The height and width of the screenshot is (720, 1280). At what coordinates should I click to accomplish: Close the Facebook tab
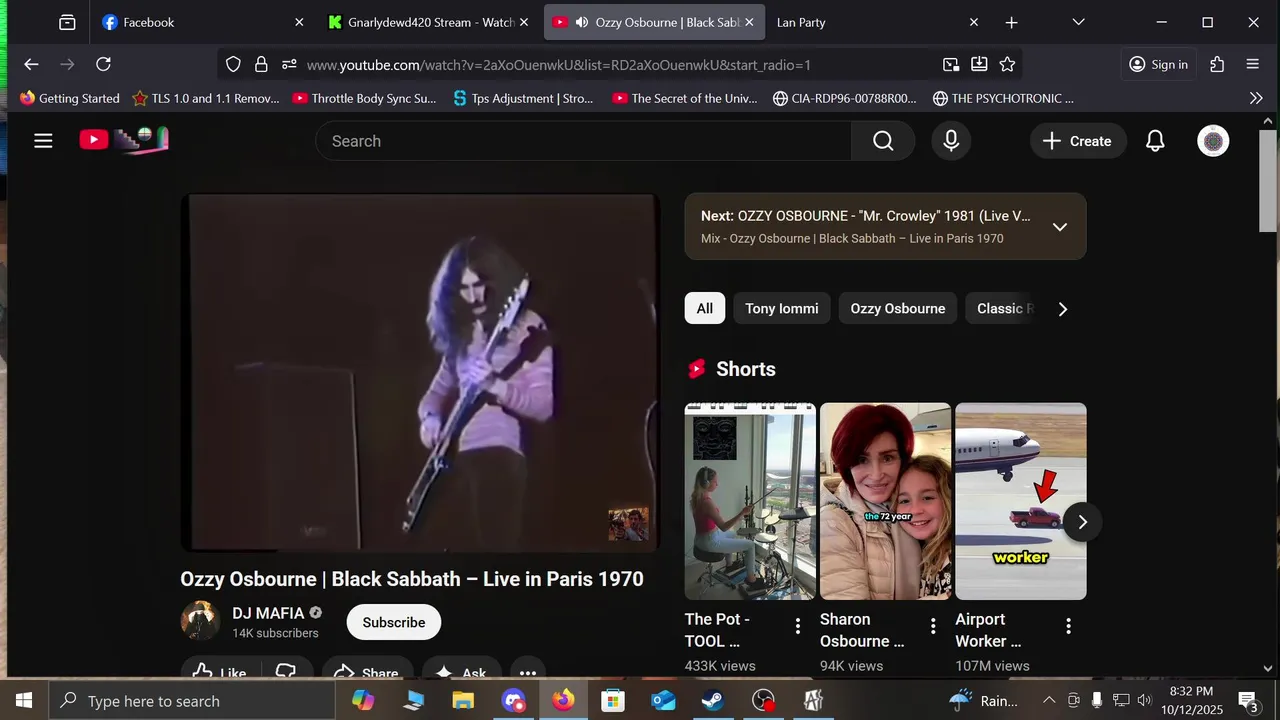coord(298,22)
